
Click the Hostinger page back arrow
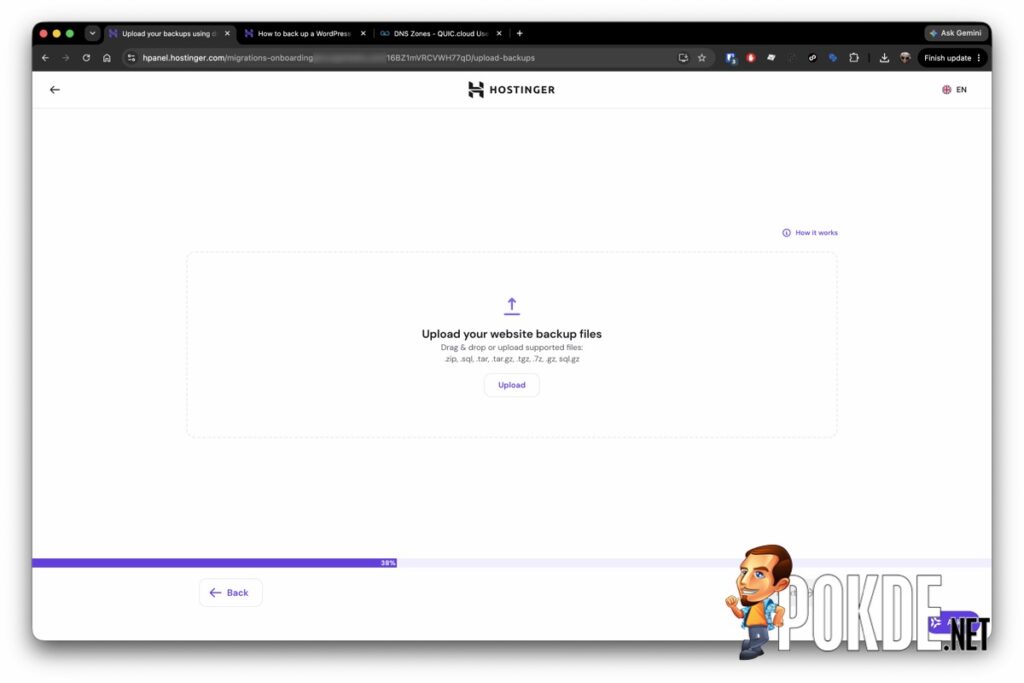click(55, 89)
